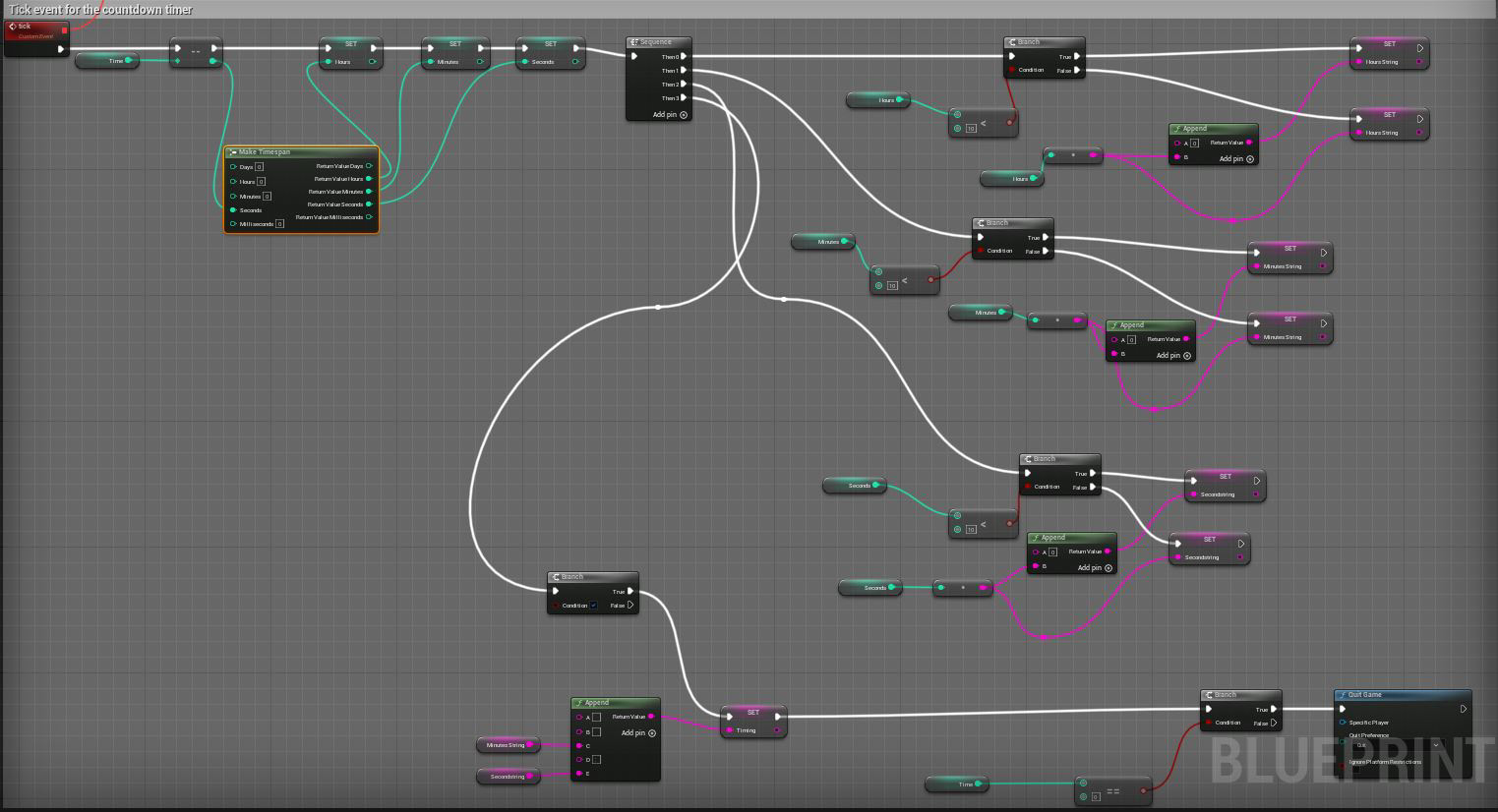The height and width of the screenshot is (812, 1498).
Task: Click the Tick custom event node icon
Action: point(13,27)
